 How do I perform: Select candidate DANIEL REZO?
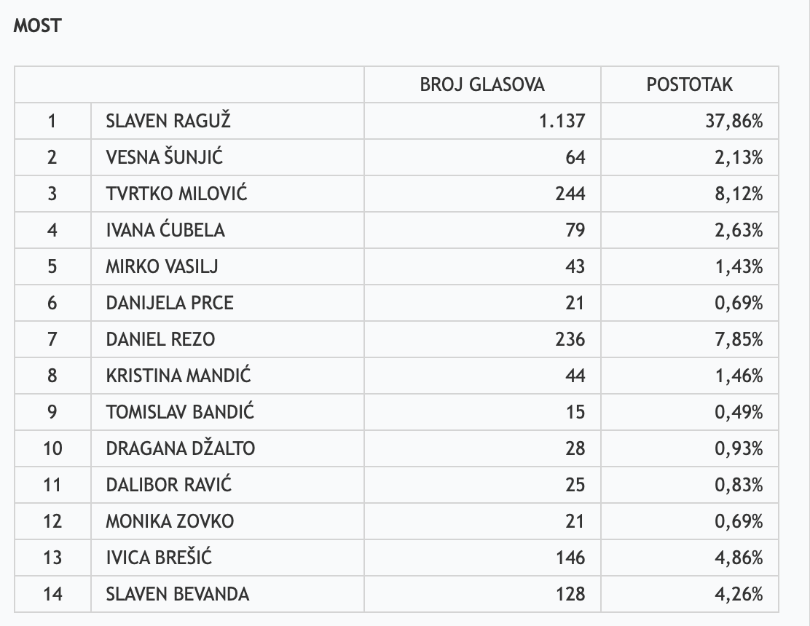[x=160, y=339]
